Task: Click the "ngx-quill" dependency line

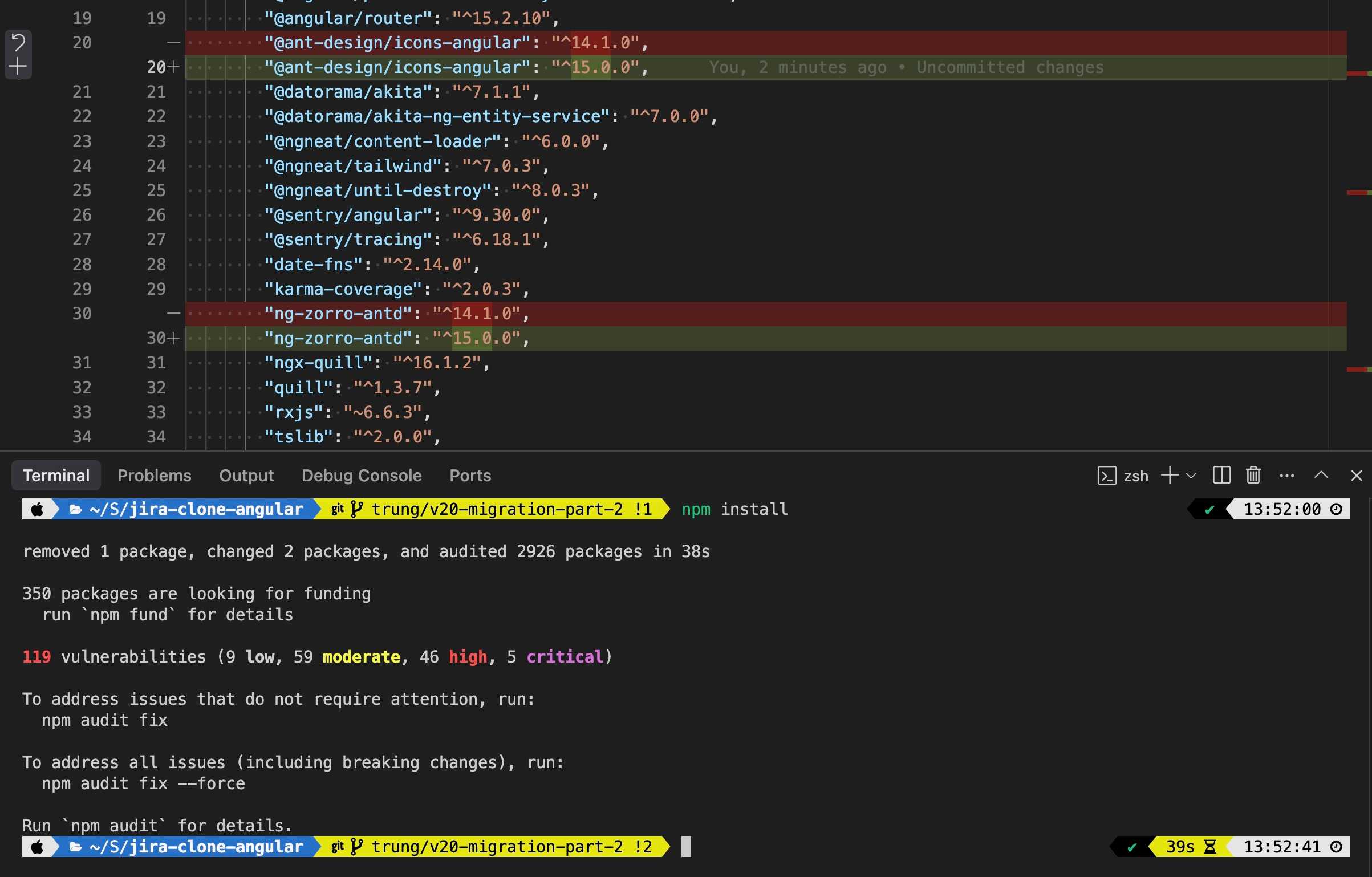Action: pyautogui.click(x=377, y=363)
